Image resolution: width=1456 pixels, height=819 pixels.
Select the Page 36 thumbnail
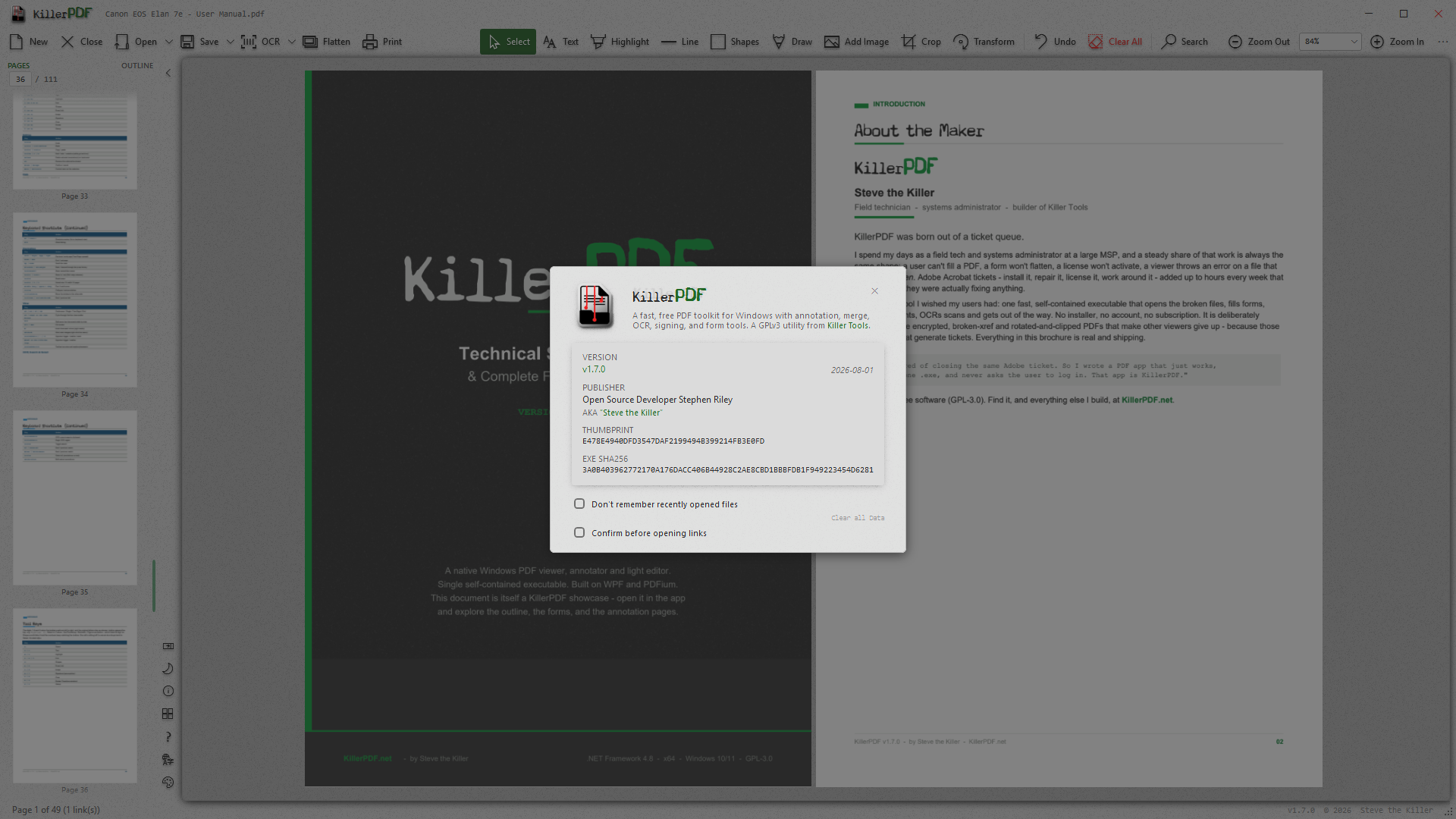coord(75,695)
